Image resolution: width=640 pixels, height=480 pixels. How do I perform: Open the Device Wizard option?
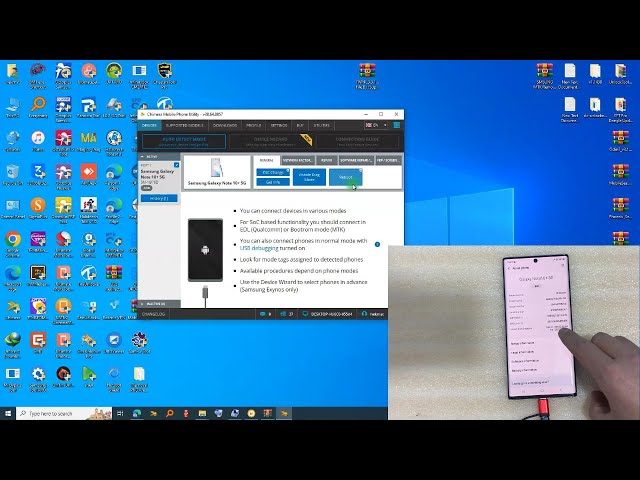tap(271, 142)
